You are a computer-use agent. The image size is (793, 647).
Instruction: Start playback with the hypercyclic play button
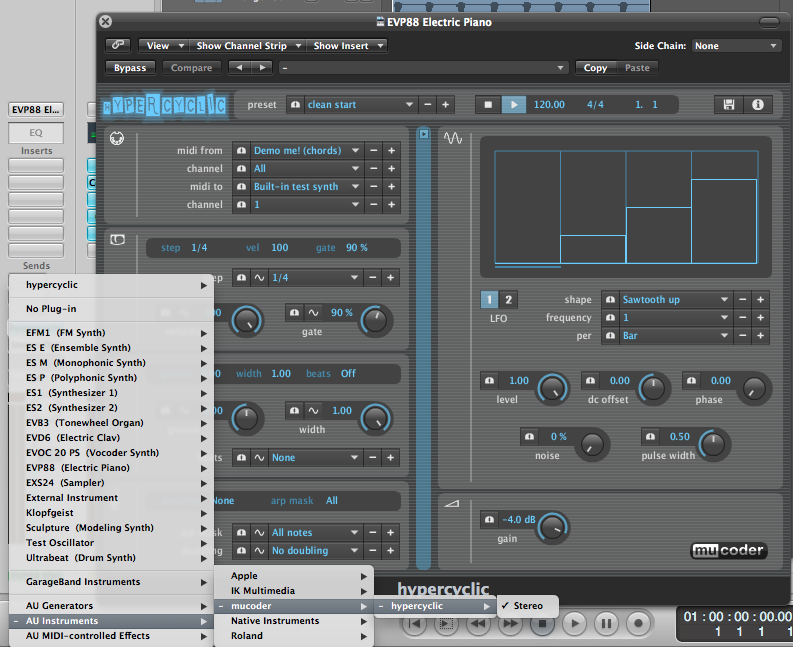[513, 104]
